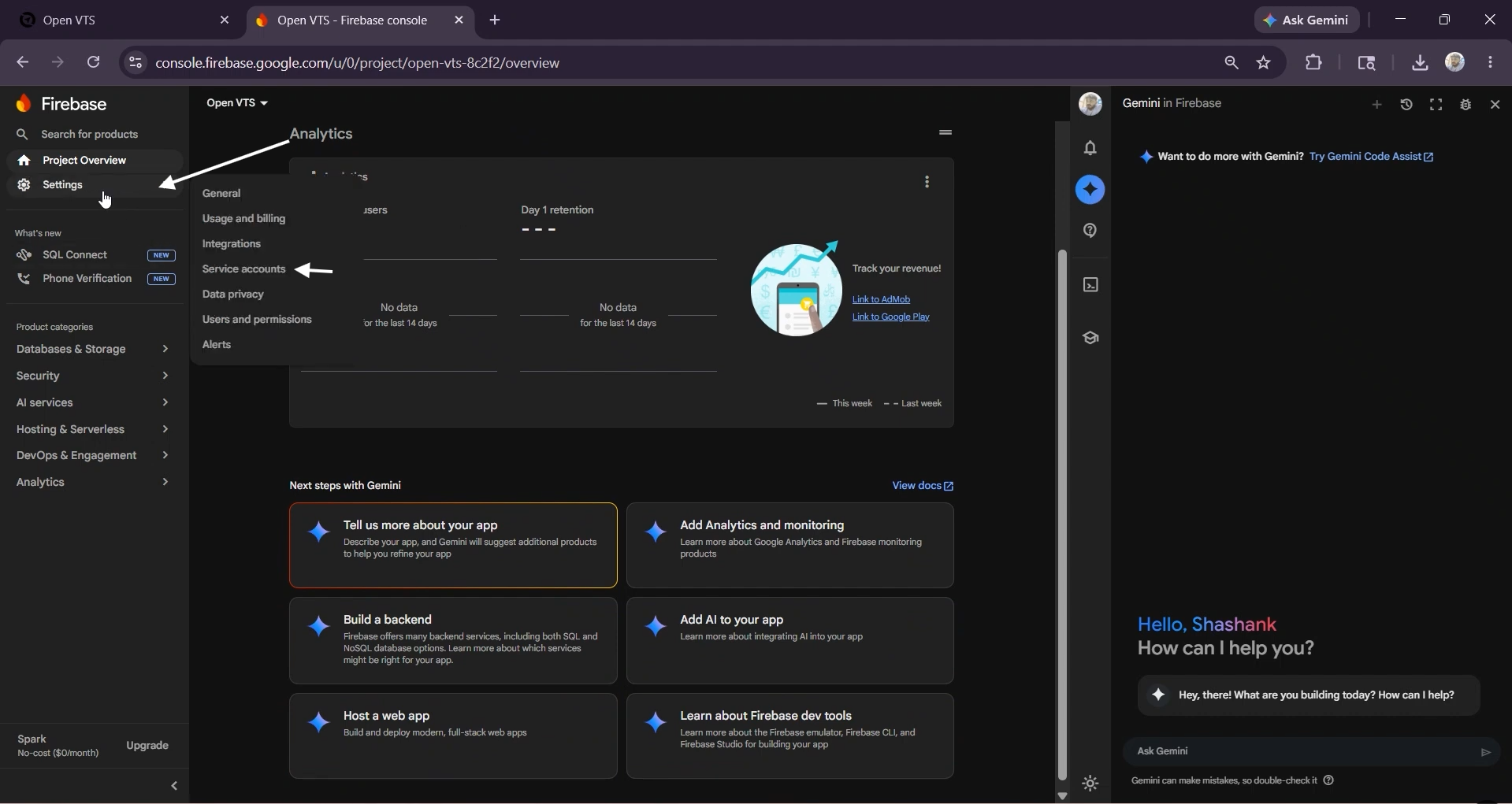Viewport: 1512px width, 804px height.
Task: Click Link to AdMob
Action: (881, 300)
